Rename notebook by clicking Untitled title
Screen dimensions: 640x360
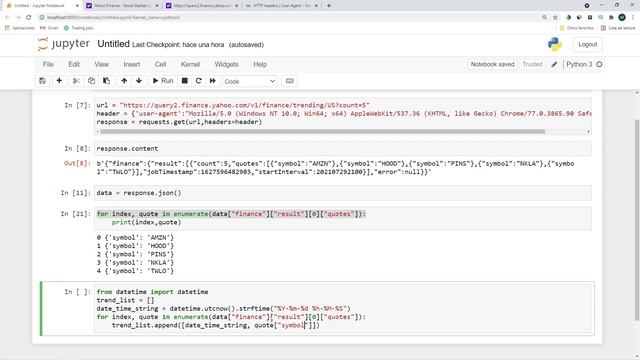113,44
